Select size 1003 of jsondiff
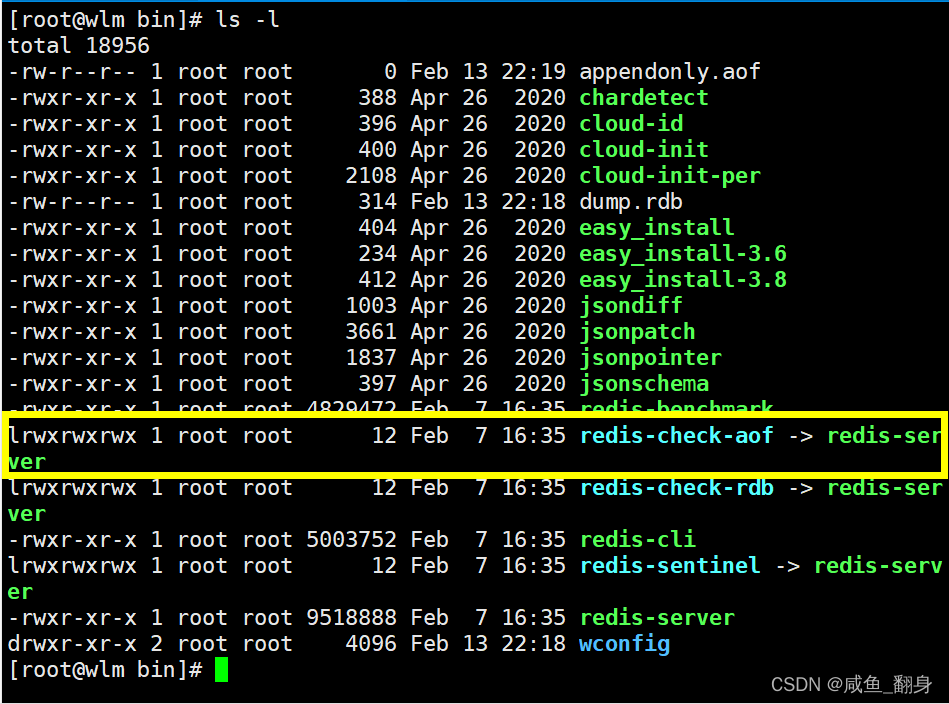The width and height of the screenshot is (949, 704). coord(370,306)
